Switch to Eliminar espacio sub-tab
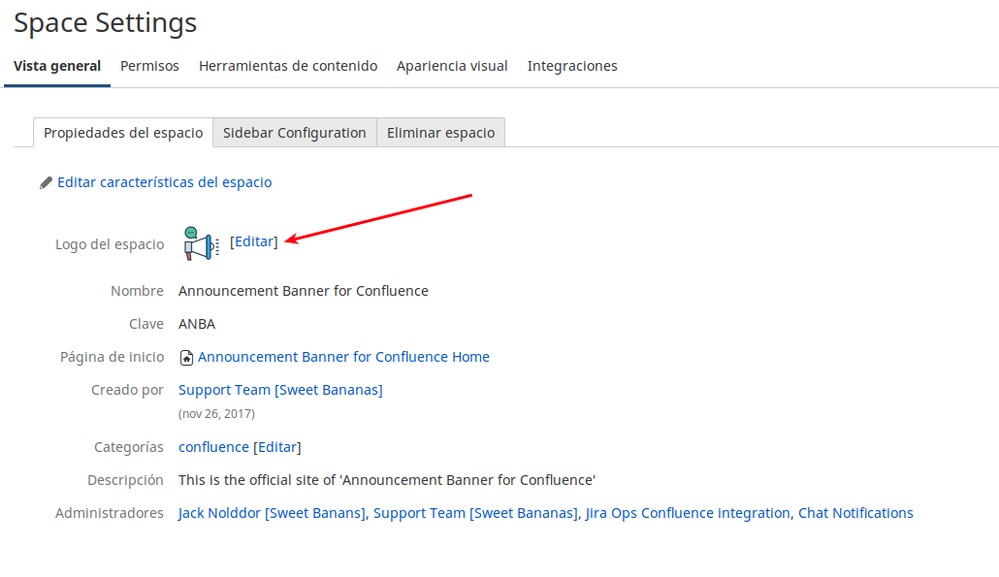This screenshot has width=999, height=577. point(441,132)
